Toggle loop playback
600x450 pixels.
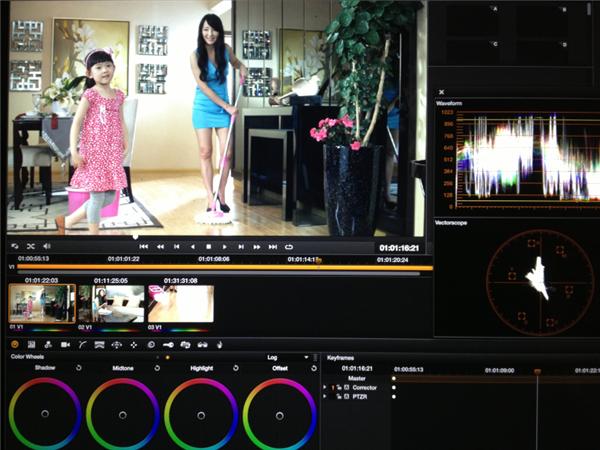[x=289, y=247]
